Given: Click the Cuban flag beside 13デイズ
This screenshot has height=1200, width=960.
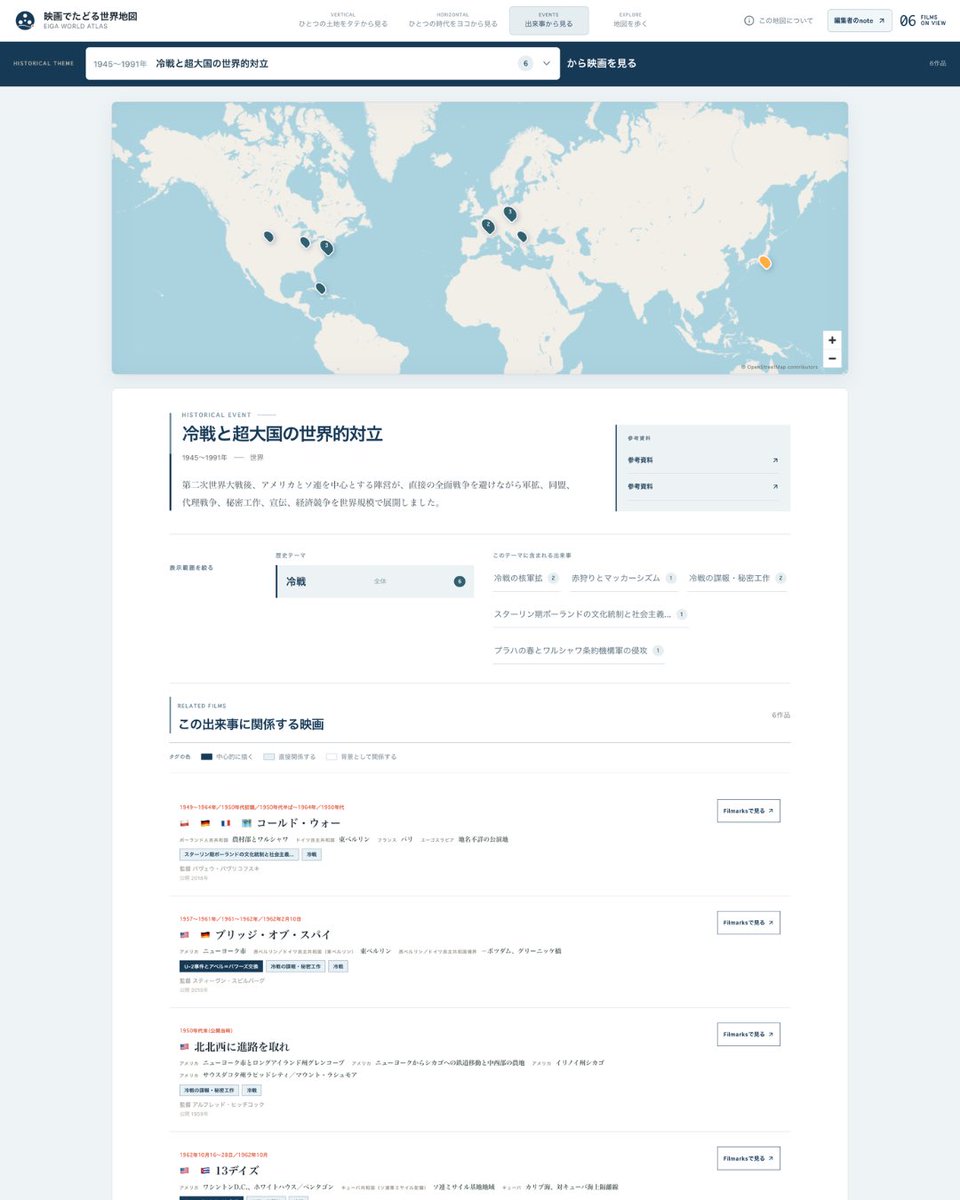Looking at the screenshot, I should point(205,1170).
